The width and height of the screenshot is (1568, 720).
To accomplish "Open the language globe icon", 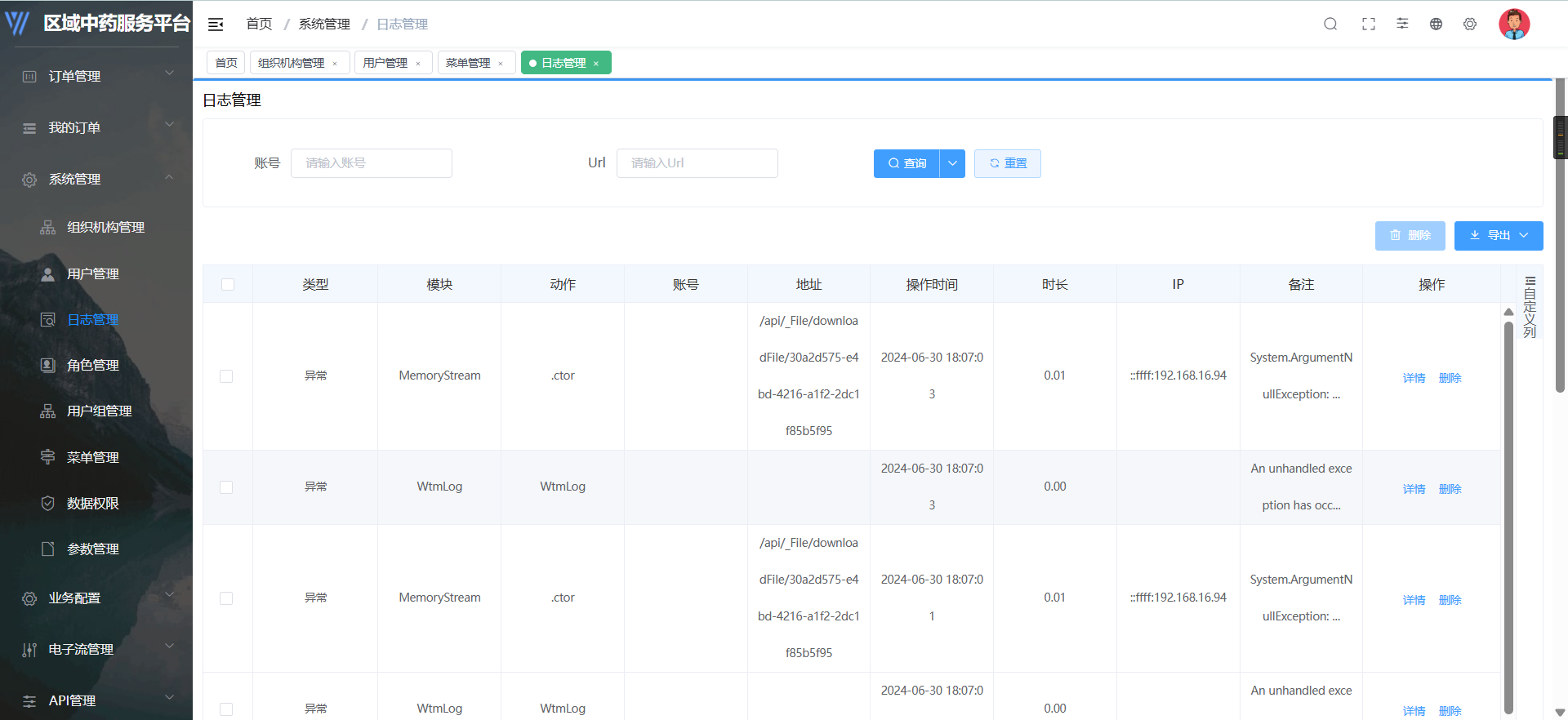I will 1436,24.
